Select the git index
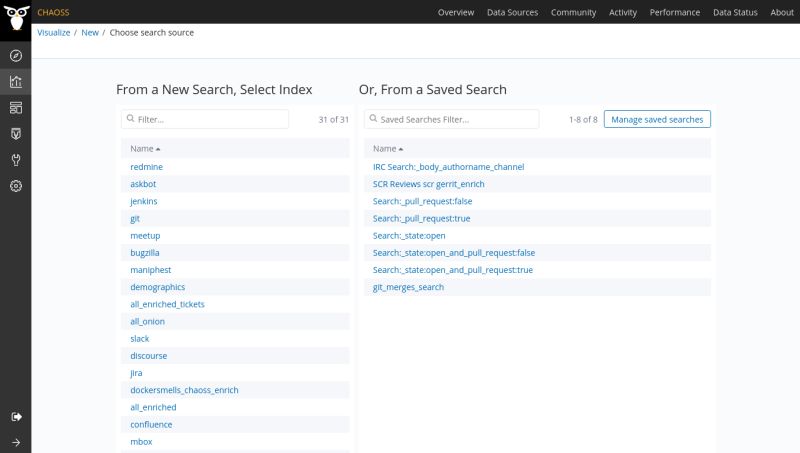This screenshot has width=800, height=453. tap(135, 218)
